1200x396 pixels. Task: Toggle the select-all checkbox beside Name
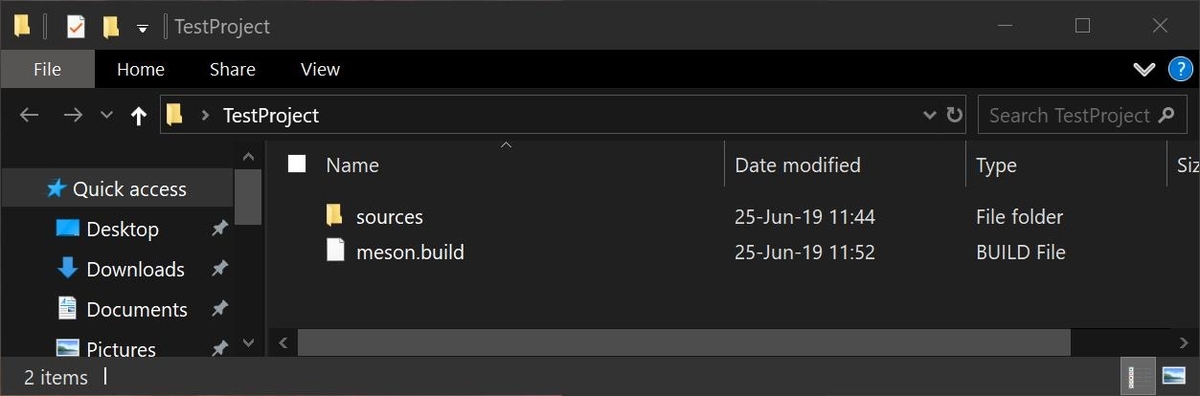pyautogui.click(x=297, y=164)
